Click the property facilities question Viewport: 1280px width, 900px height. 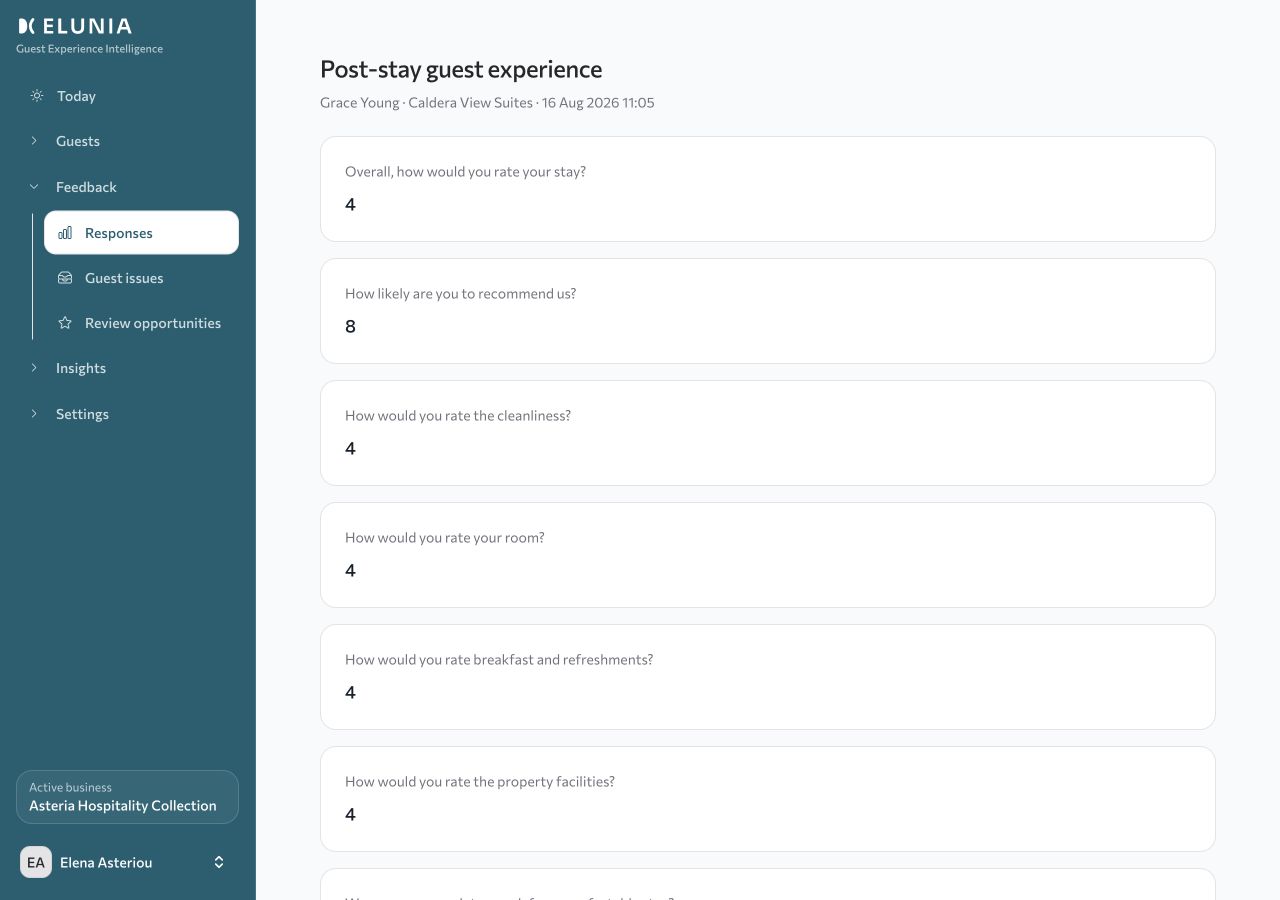(480, 781)
